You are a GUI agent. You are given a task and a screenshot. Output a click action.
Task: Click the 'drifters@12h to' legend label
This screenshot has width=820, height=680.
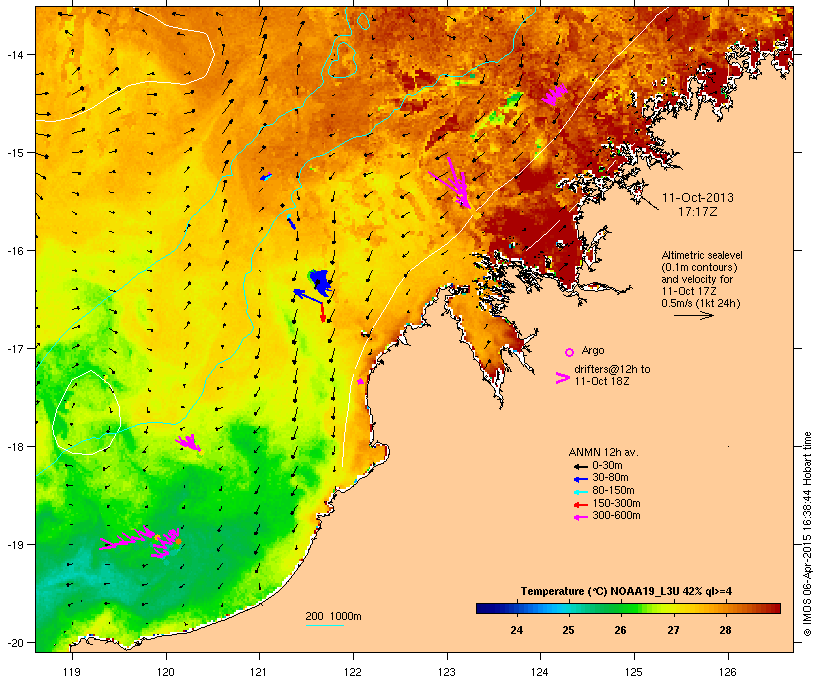click(x=612, y=369)
